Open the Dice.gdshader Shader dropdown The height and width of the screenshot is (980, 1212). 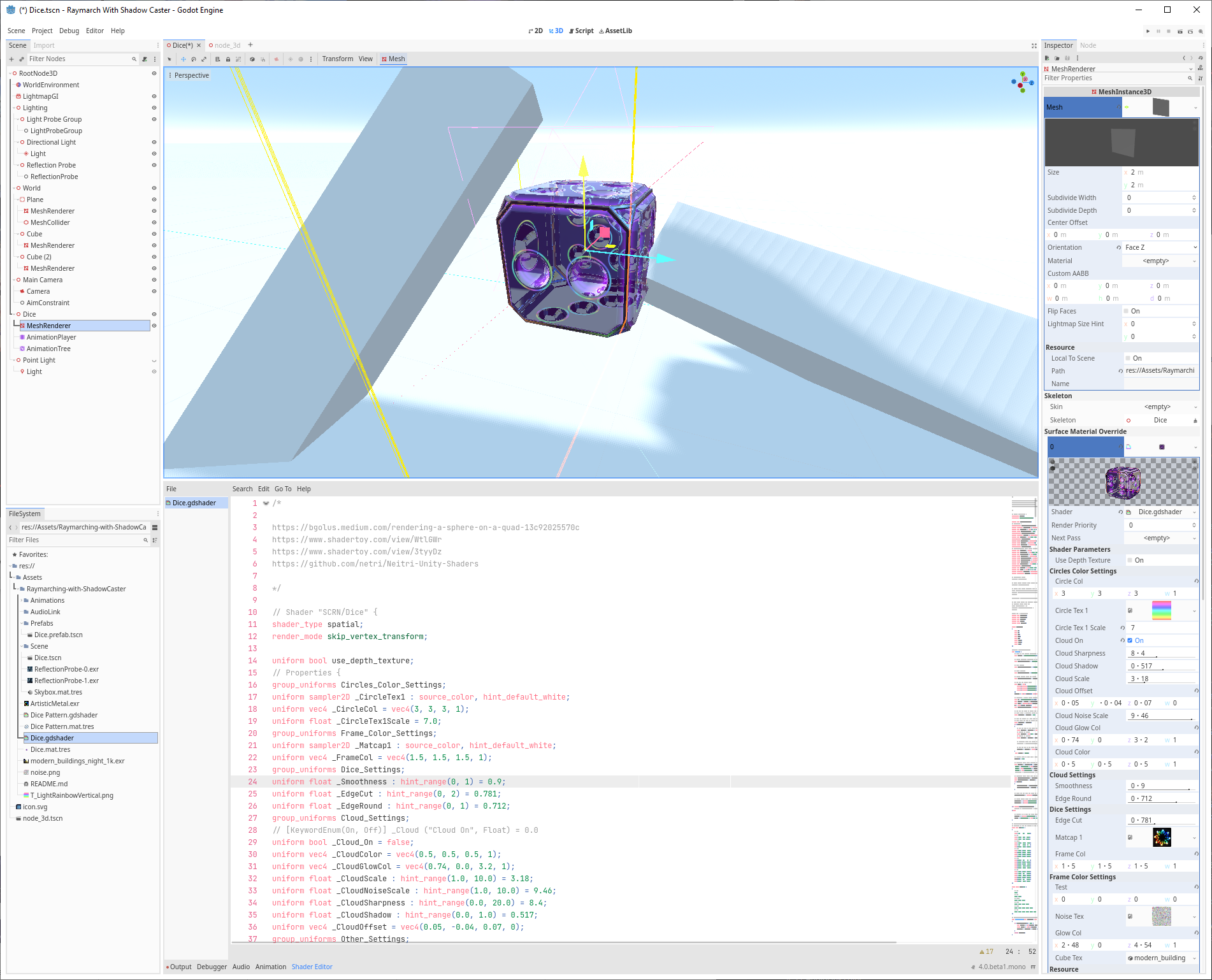[x=1161, y=512]
